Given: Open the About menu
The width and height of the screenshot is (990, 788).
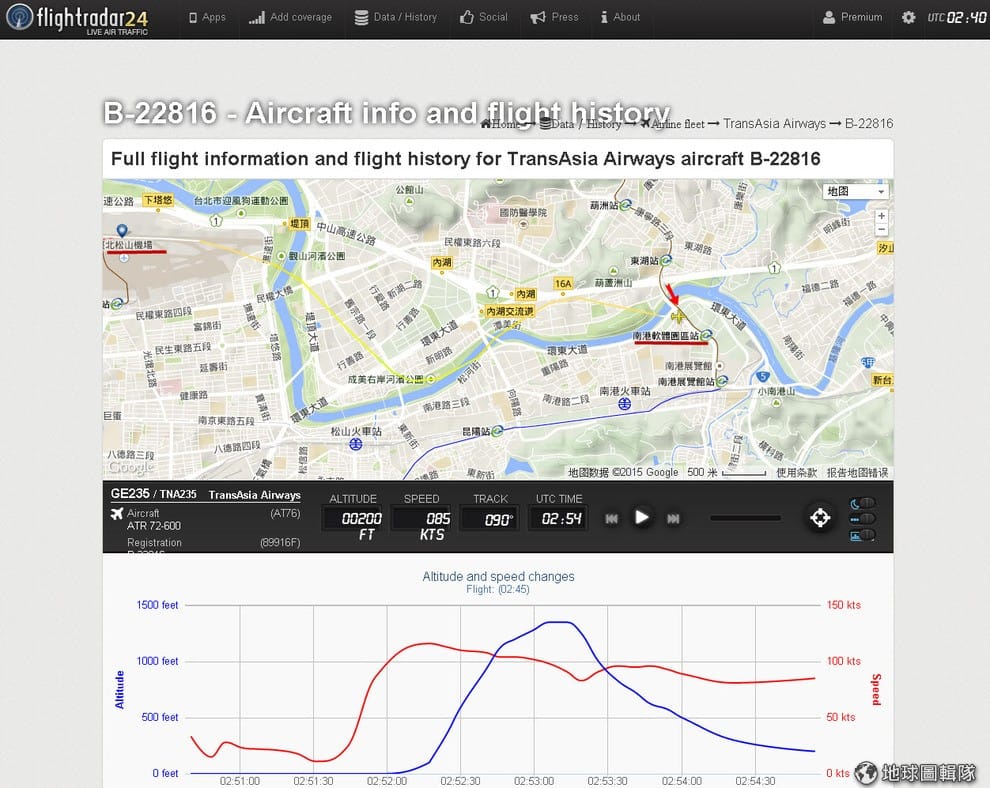Looking at the screenshot, I should click(620, 18).
